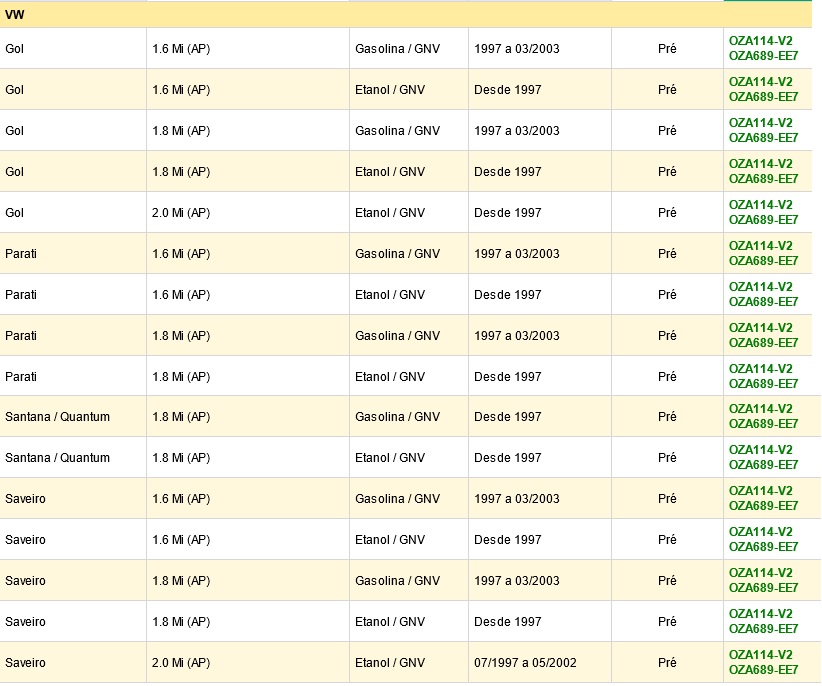The width and height of the screenshot is (822, 686).
Task: Click '1997 a 03/2003' in Saveiro 1.8 Mi row
Action: [516, 581]
